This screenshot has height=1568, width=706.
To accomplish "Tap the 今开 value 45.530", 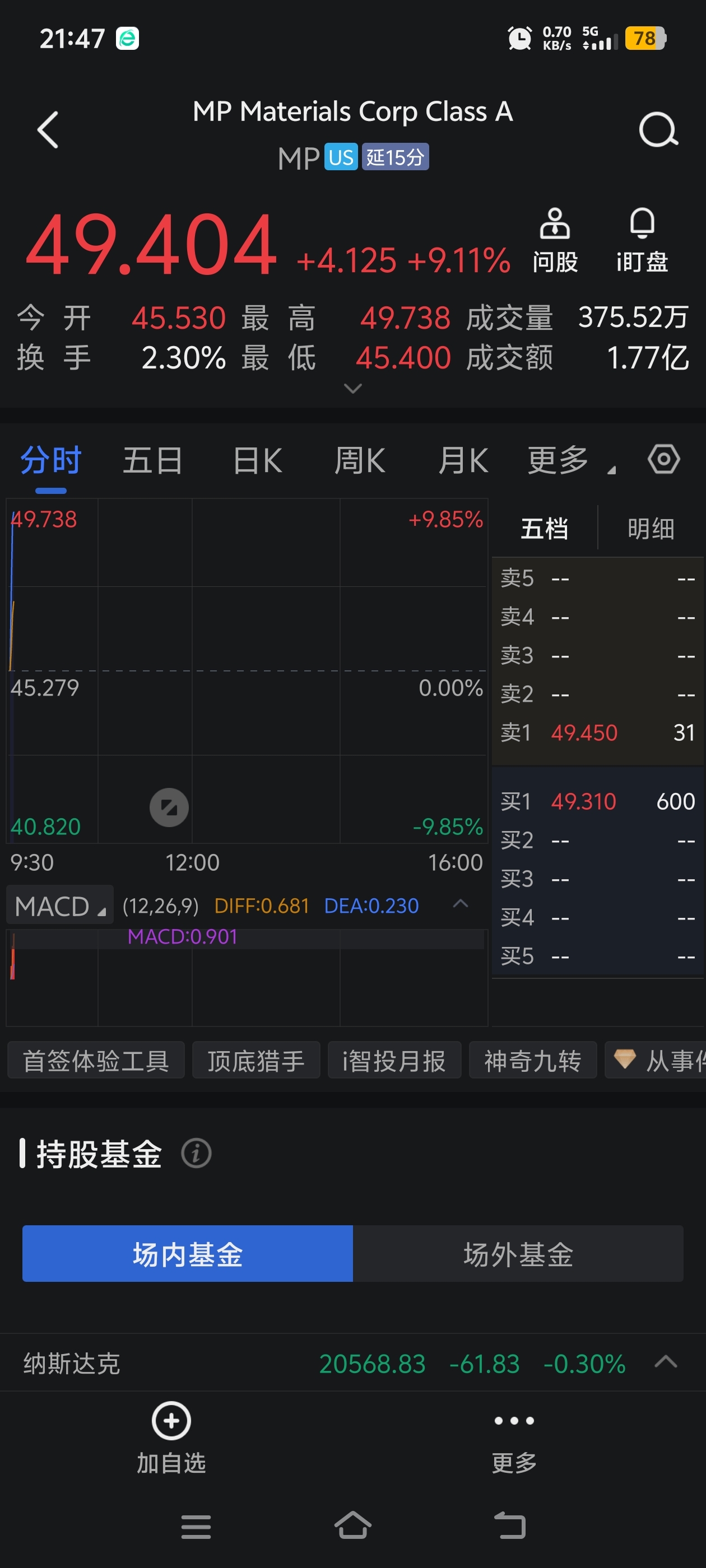I will coord(179,317).
